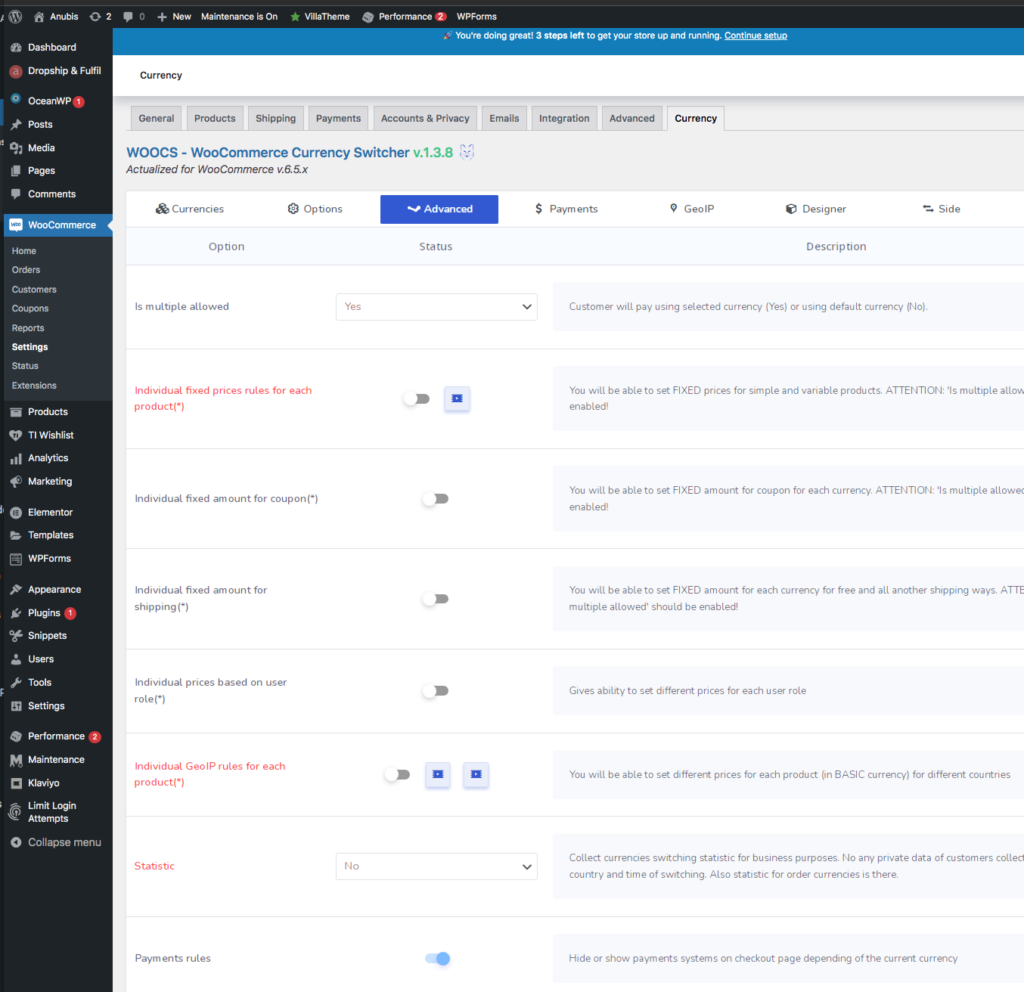
Task: Open Pages in sidebar
Action: [41, 170]
